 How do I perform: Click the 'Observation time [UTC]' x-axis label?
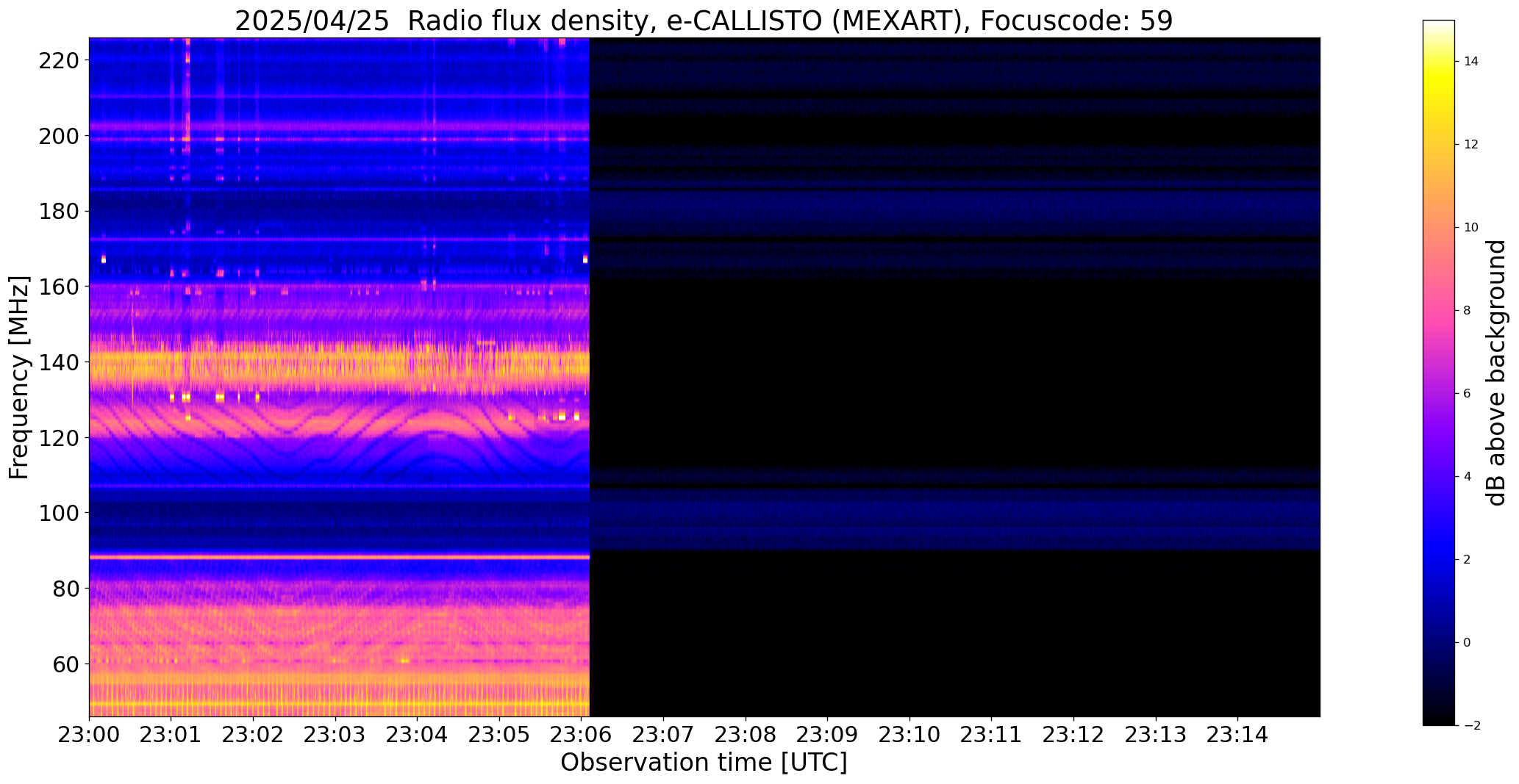coord(704,763)
